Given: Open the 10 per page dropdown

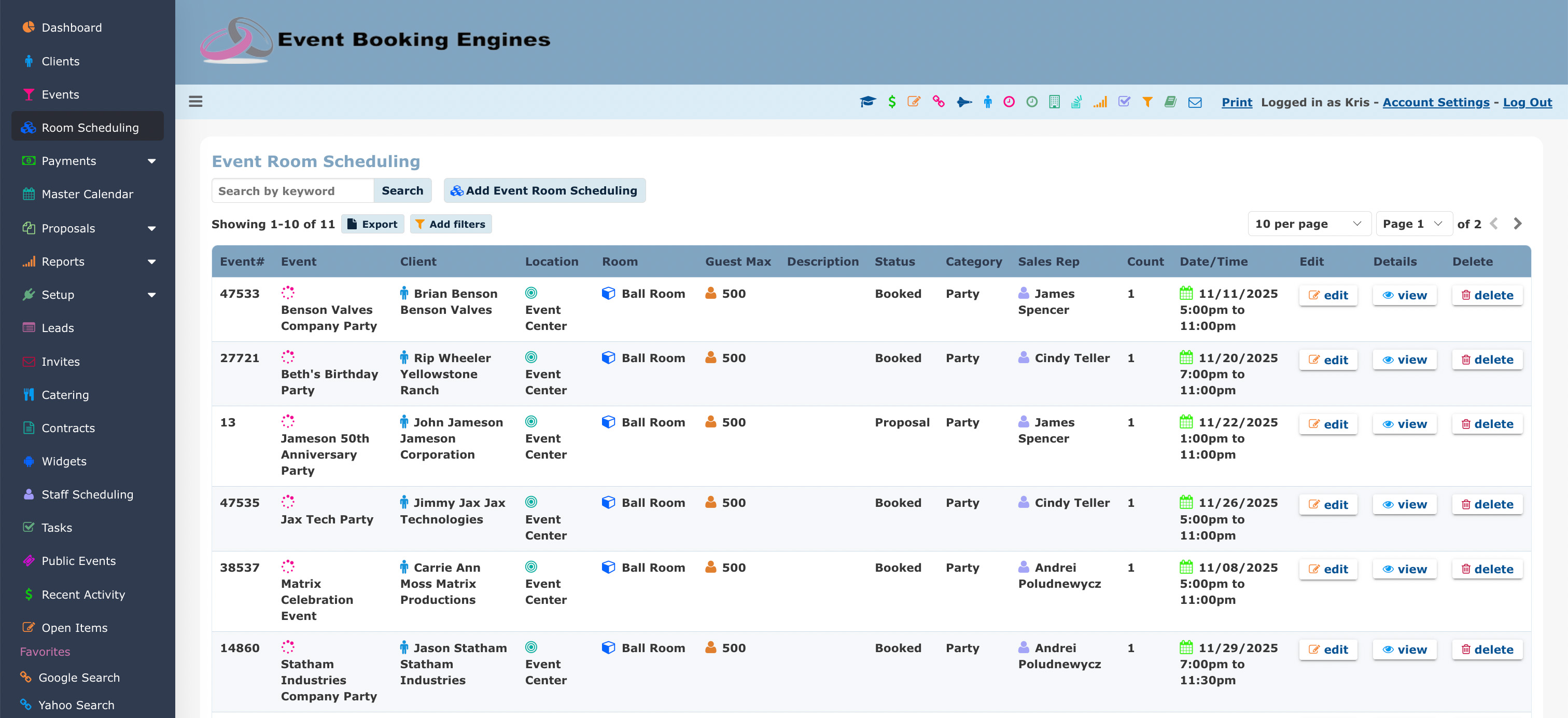Looking at the screenshot, I should pyautogui.click(x=1308, y=224).
